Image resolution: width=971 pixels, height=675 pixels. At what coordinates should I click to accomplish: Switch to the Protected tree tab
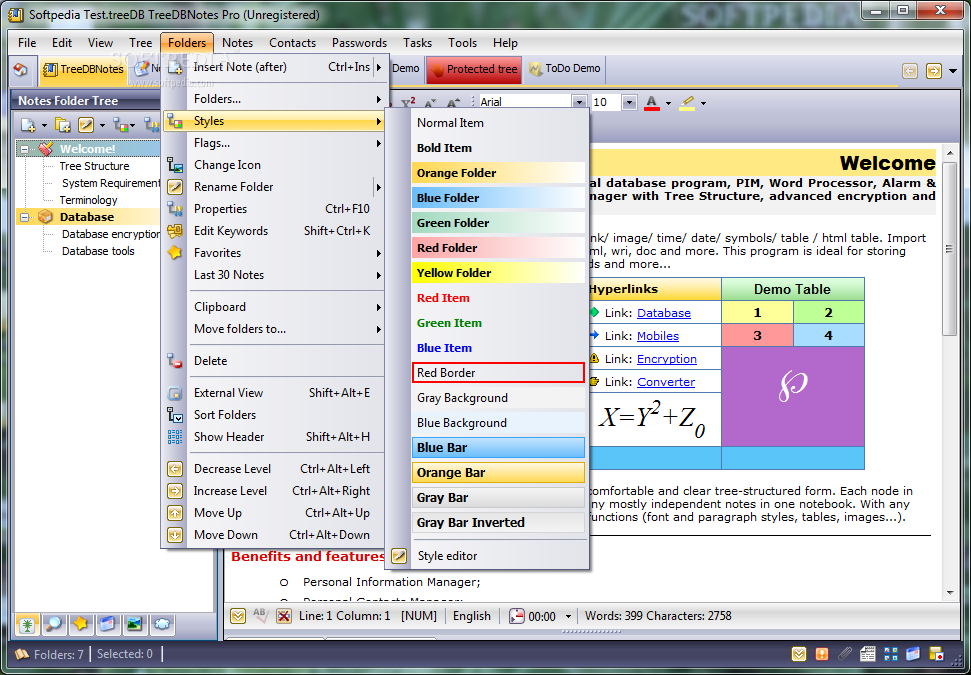474,69
